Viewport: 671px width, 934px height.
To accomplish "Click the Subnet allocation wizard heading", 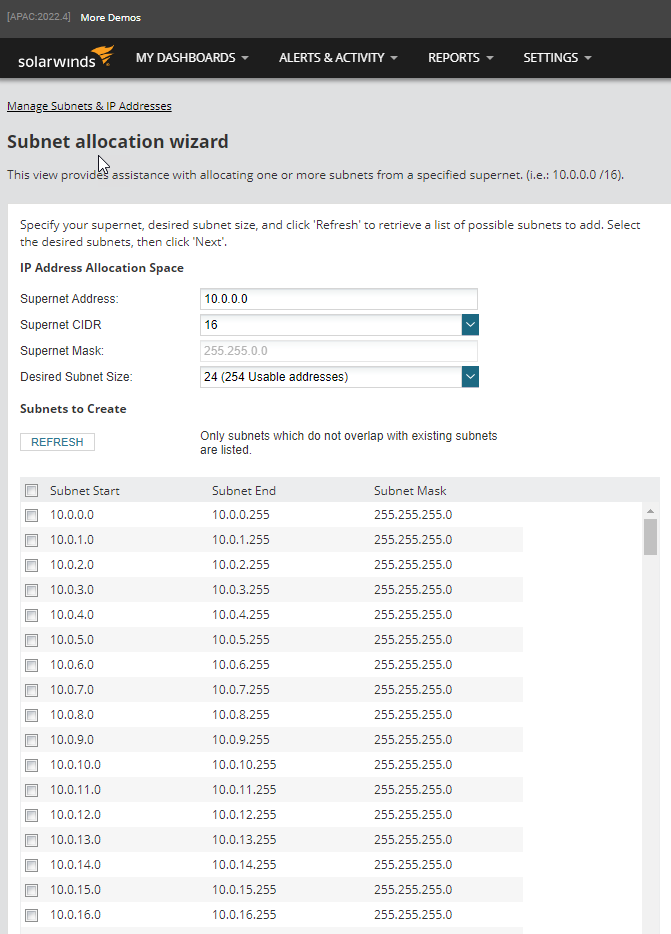I will tap(118, 142).
